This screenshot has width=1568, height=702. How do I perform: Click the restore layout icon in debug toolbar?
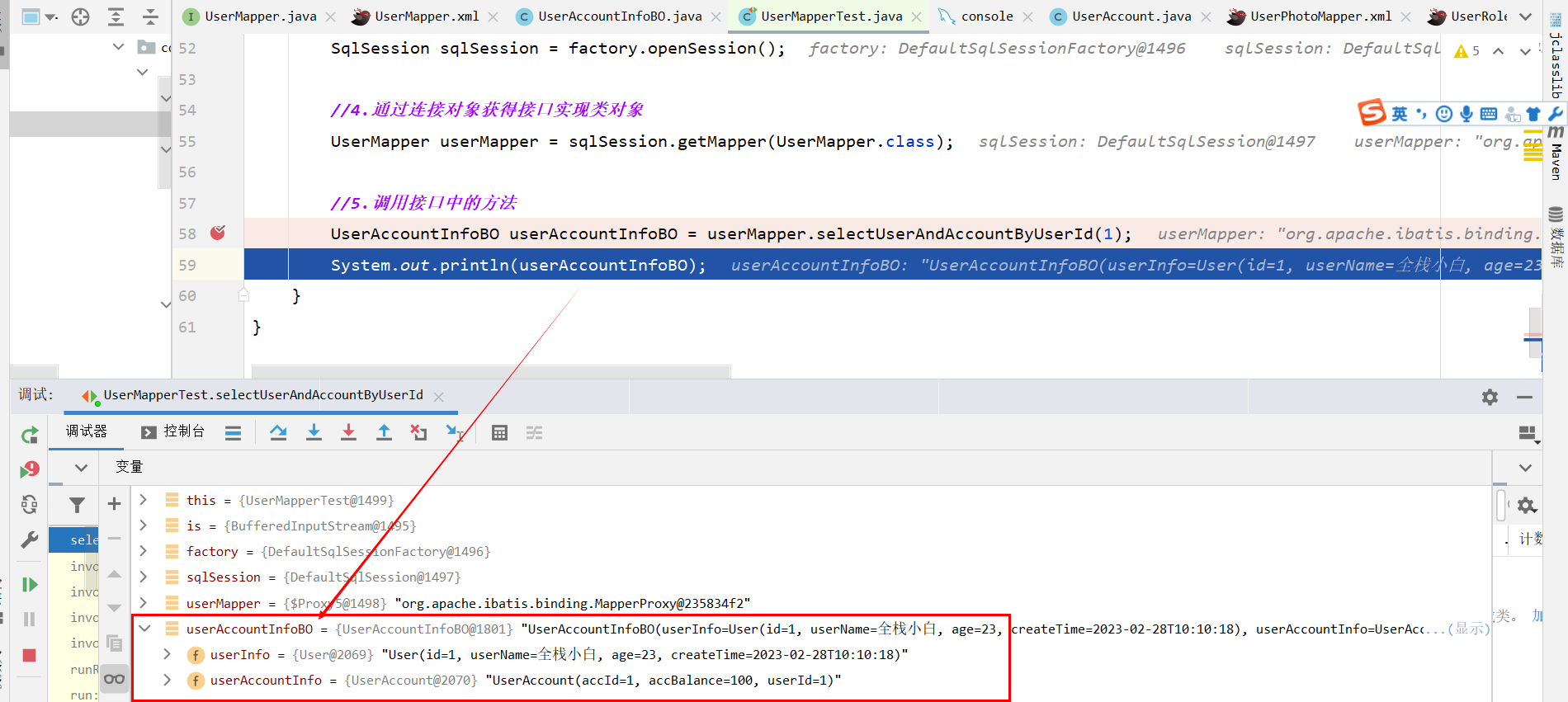1528,433
